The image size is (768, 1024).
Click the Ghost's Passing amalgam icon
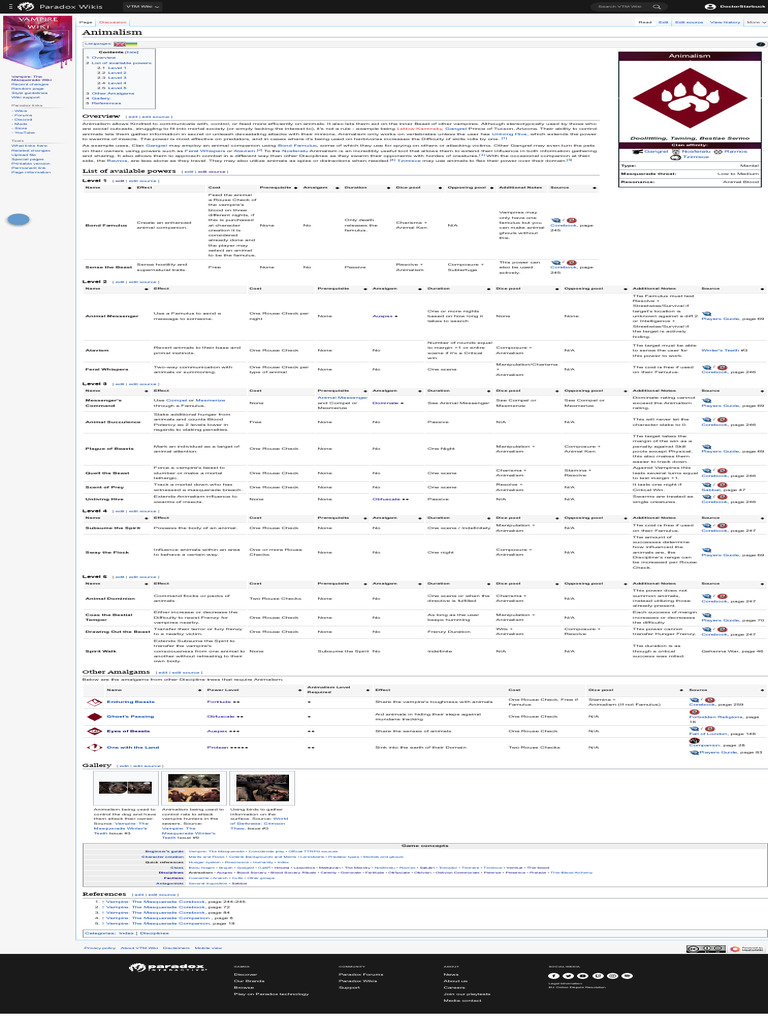tap(95, 716)
